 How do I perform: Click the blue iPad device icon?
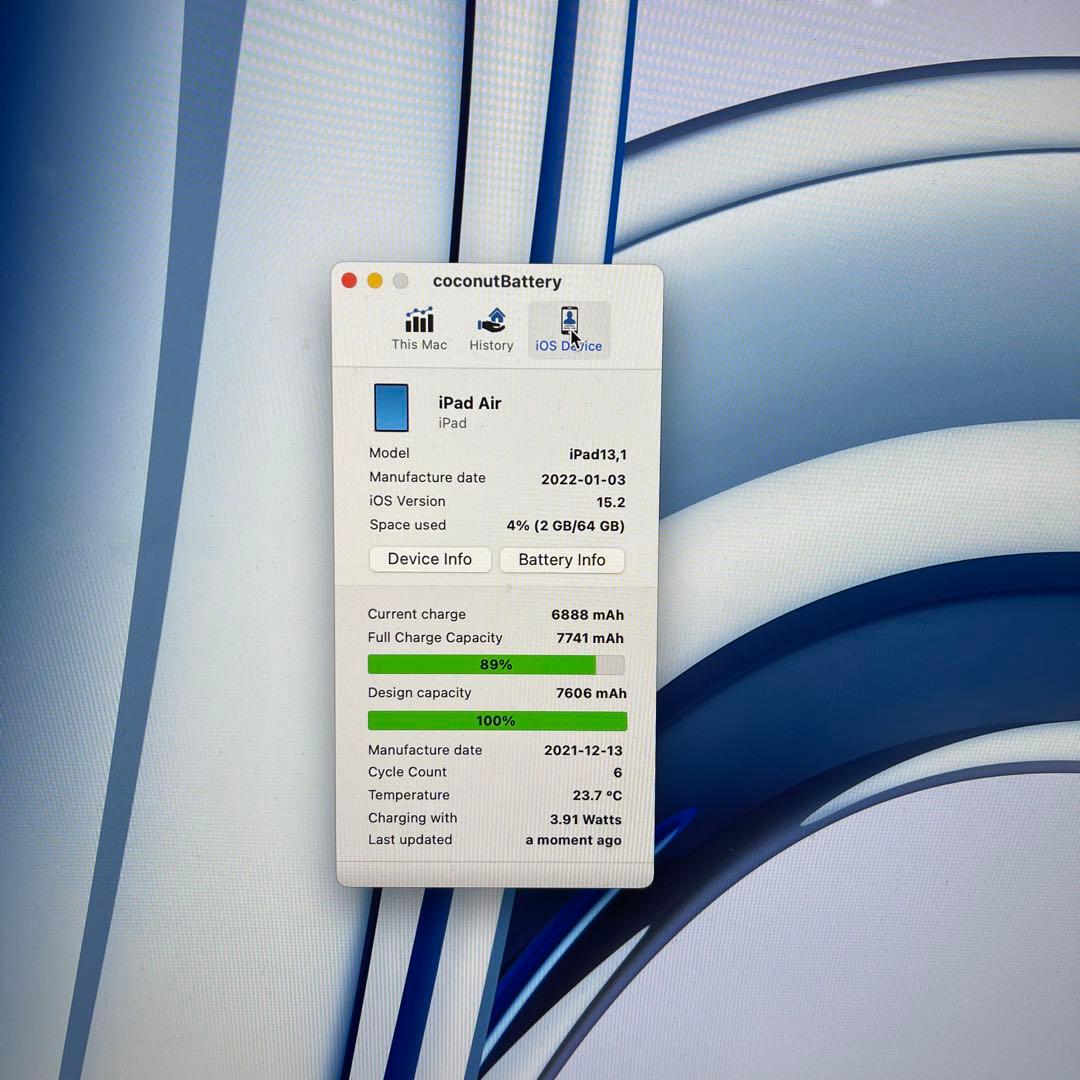pos(391,408)
